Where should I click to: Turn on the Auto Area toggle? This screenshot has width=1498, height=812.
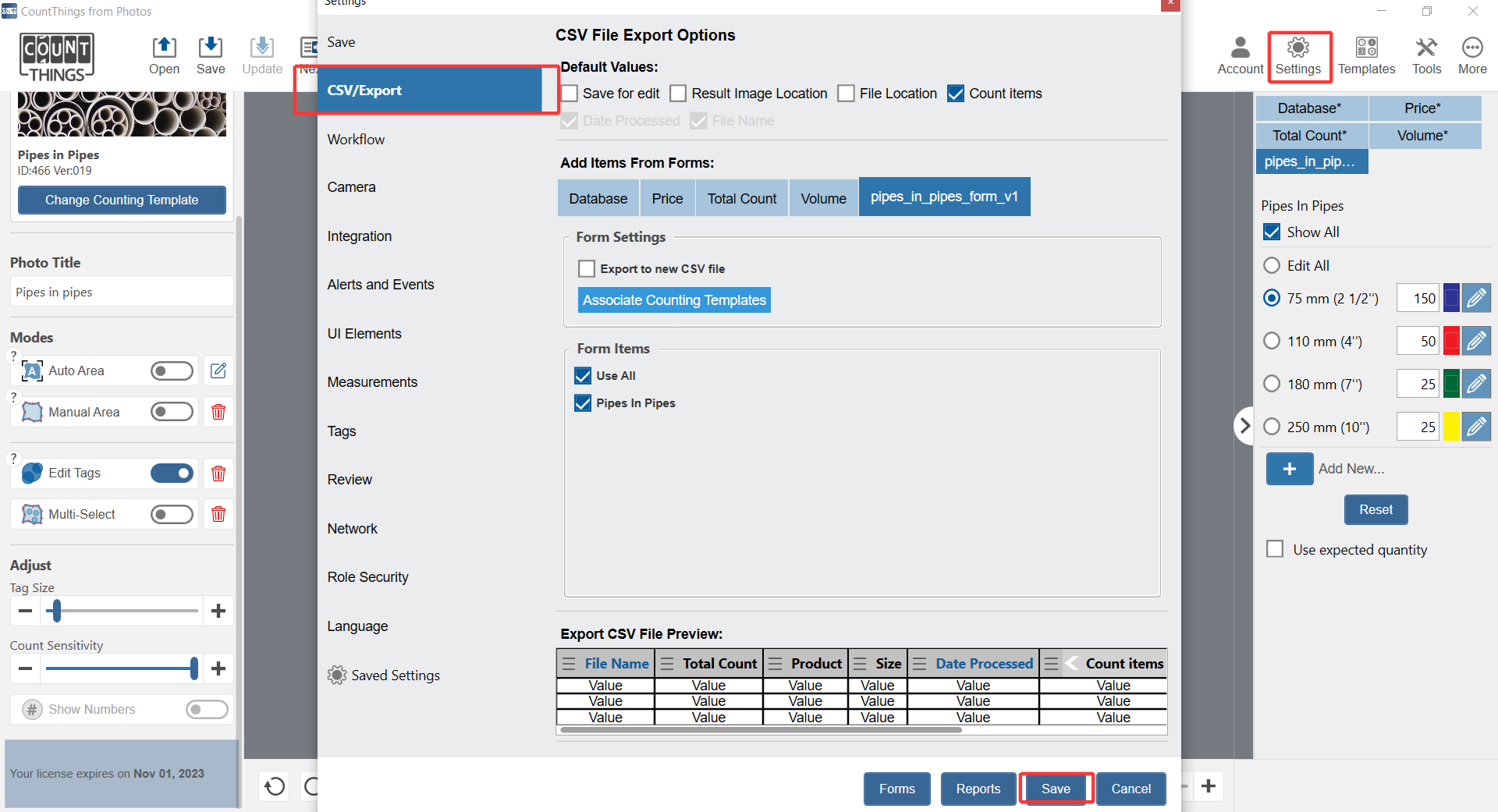[x=172, y=371]
